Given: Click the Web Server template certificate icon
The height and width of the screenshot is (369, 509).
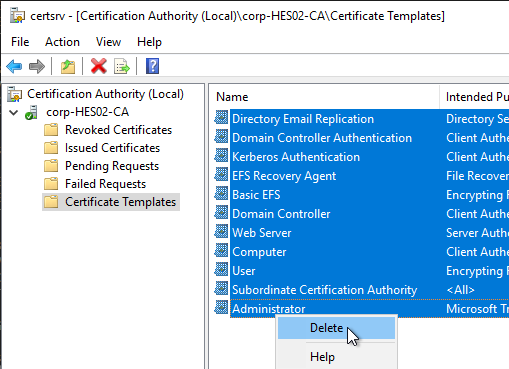Looking at the screenshot, I should tap(221, 232).
